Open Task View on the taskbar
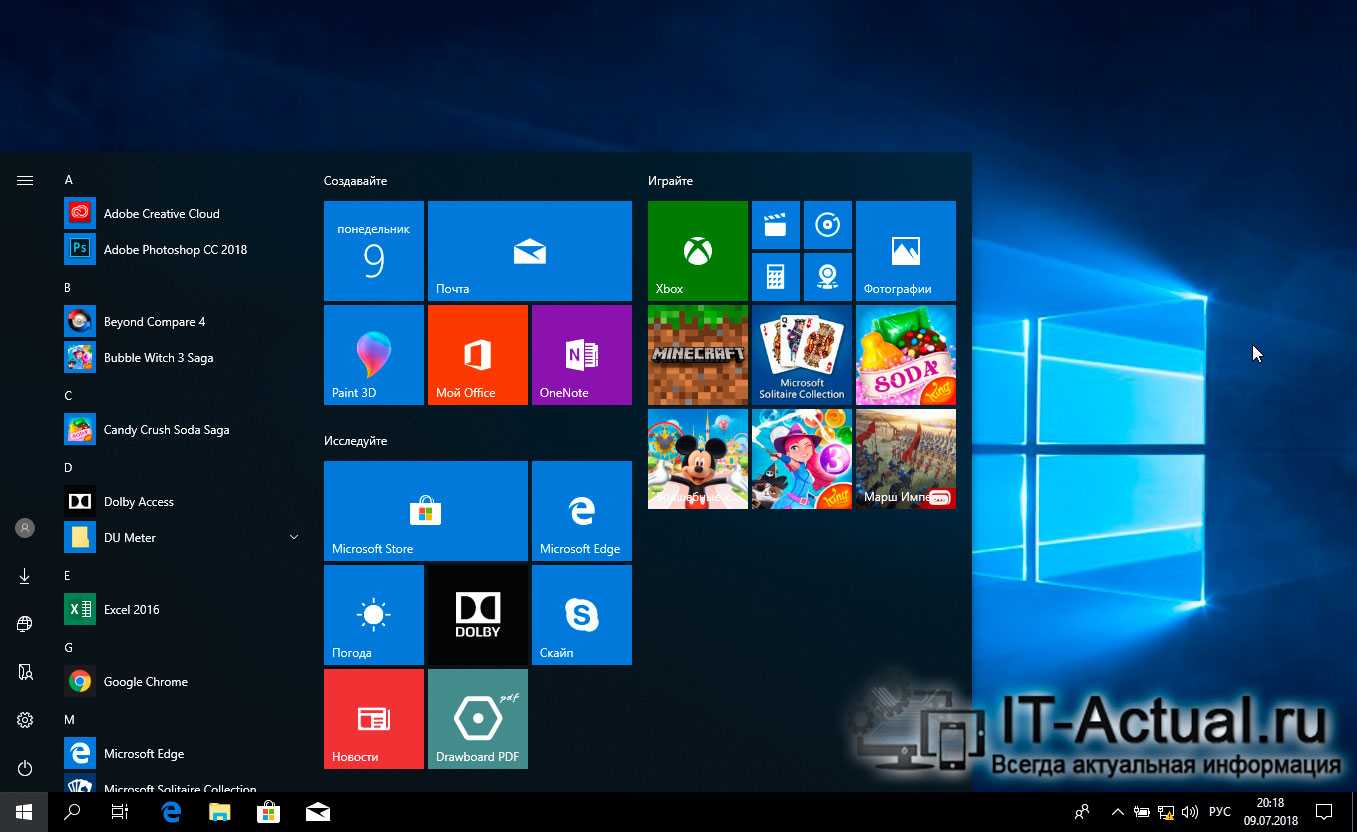The height and width of the screenshot is (832, 1357). click(x=120, y=812)
